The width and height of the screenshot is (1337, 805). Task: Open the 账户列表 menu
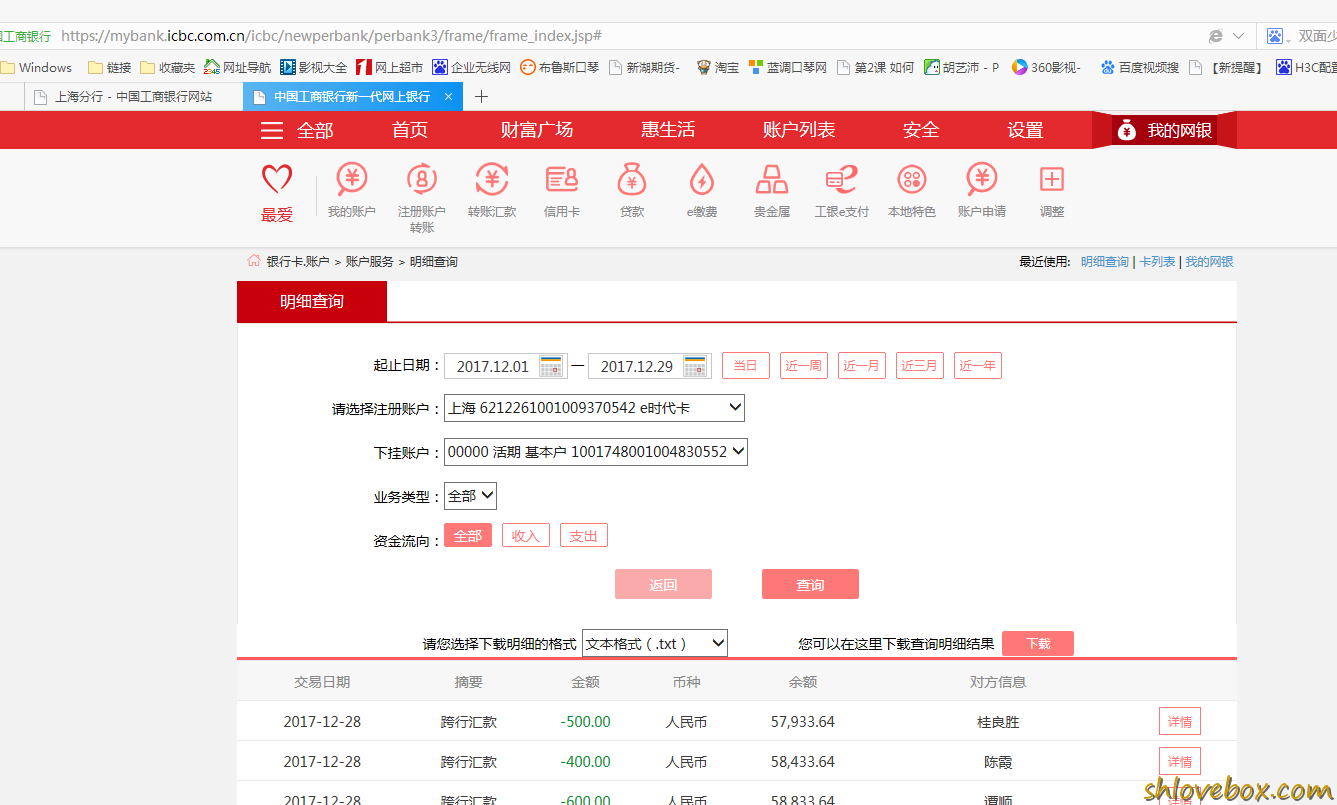799,130
